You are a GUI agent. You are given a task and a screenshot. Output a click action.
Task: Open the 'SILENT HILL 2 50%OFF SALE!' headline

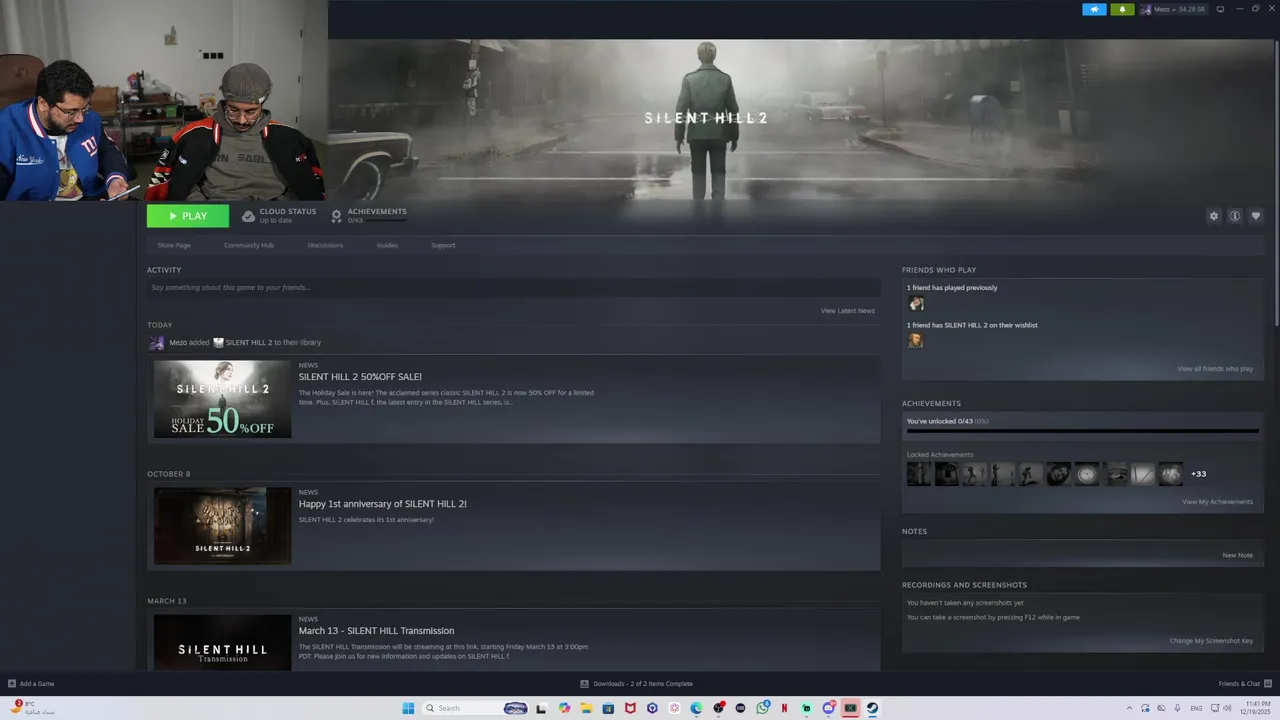point(360,377)
